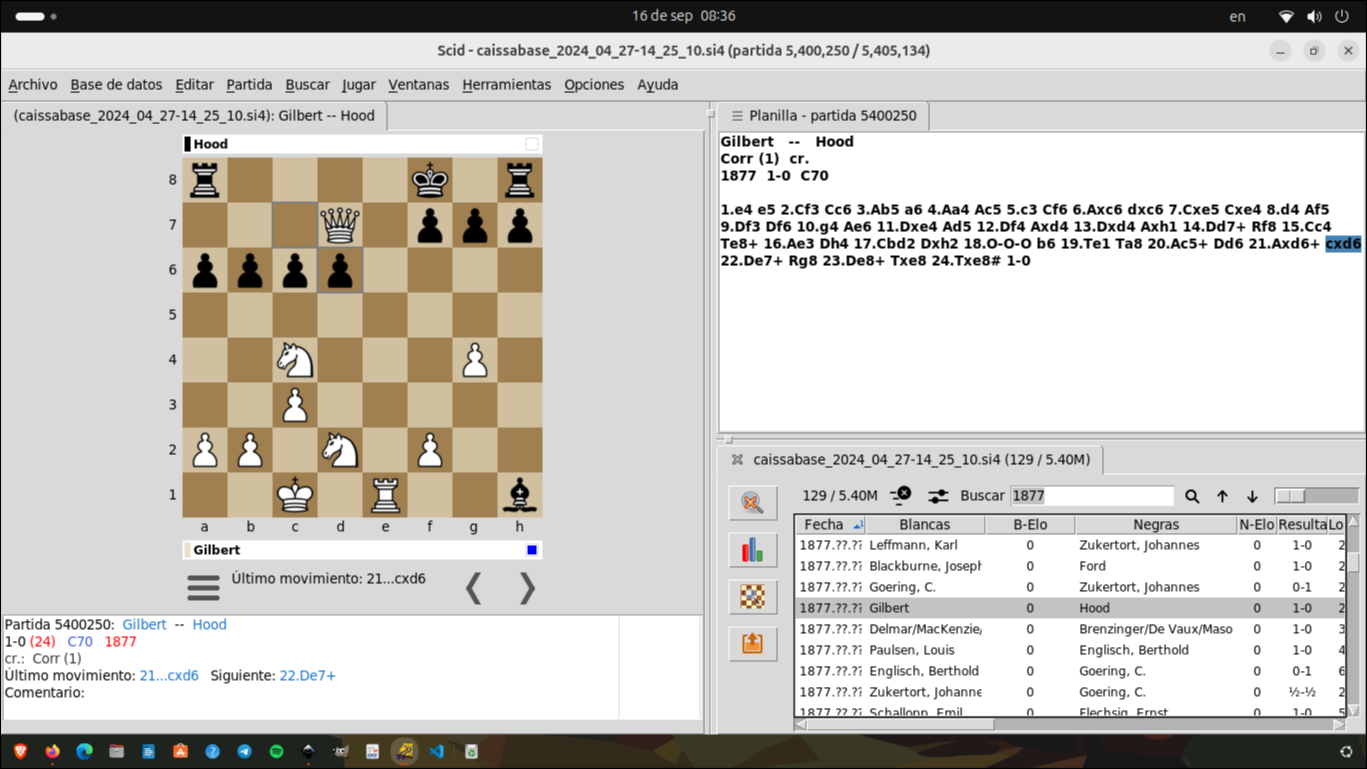This screenshot has width=1367, height=769.
Task: Toggle the white square beside Hood
Action: [x=532, y=144]
